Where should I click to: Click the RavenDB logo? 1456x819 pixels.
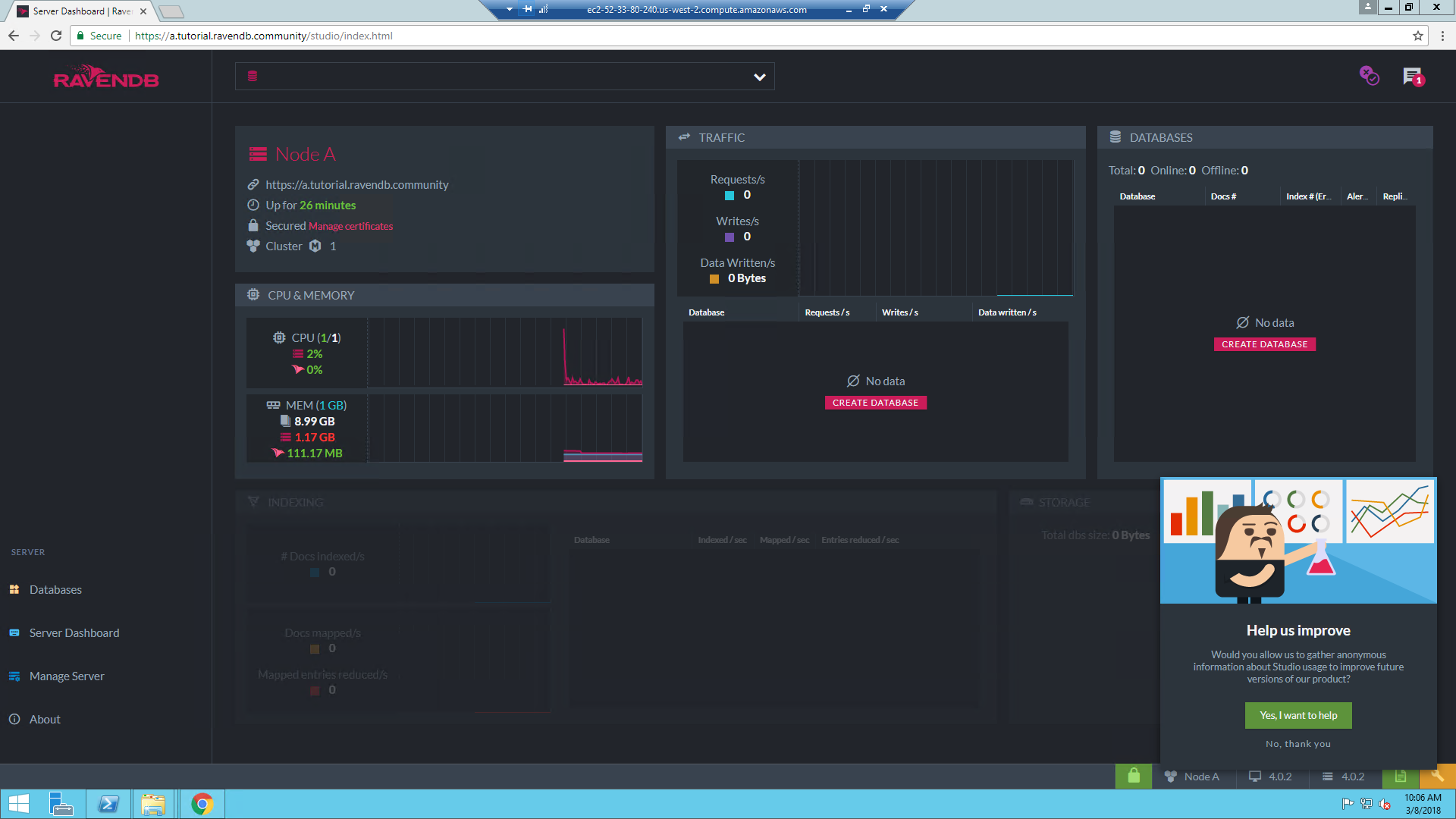(x=106, y=77)
